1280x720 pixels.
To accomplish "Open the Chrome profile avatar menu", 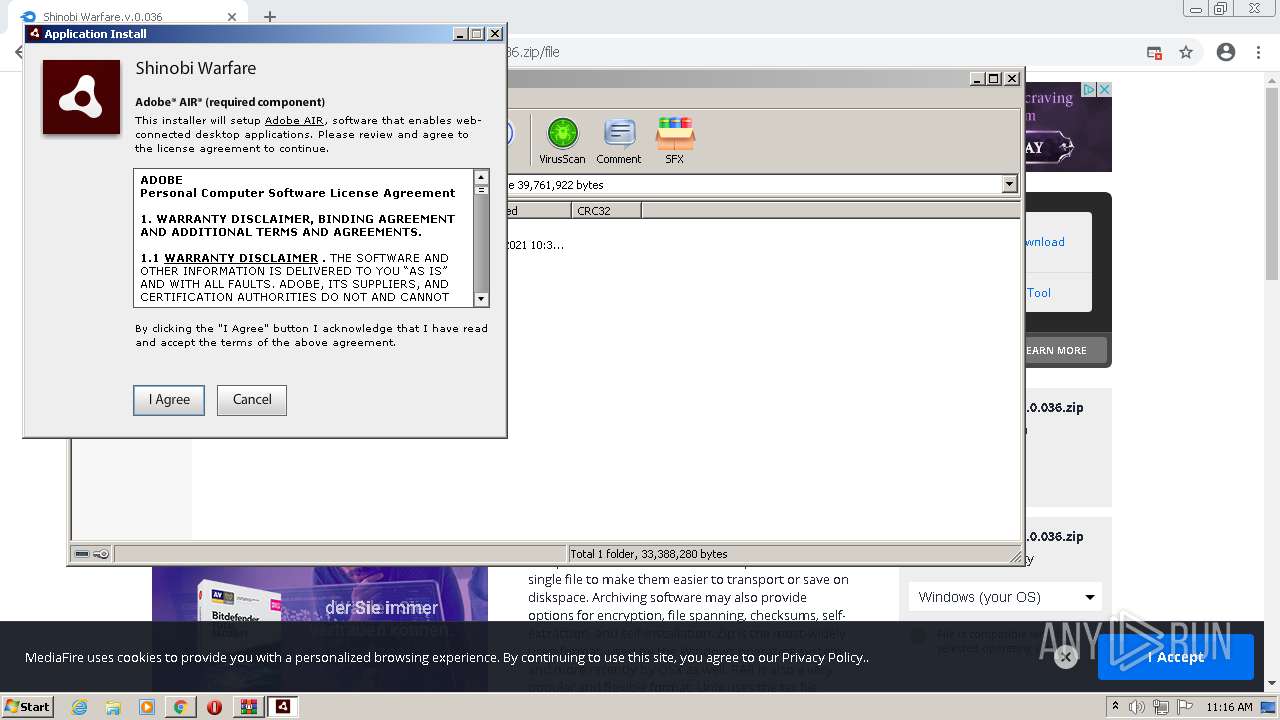I will pyautogui.click(x=1226, y=52).
